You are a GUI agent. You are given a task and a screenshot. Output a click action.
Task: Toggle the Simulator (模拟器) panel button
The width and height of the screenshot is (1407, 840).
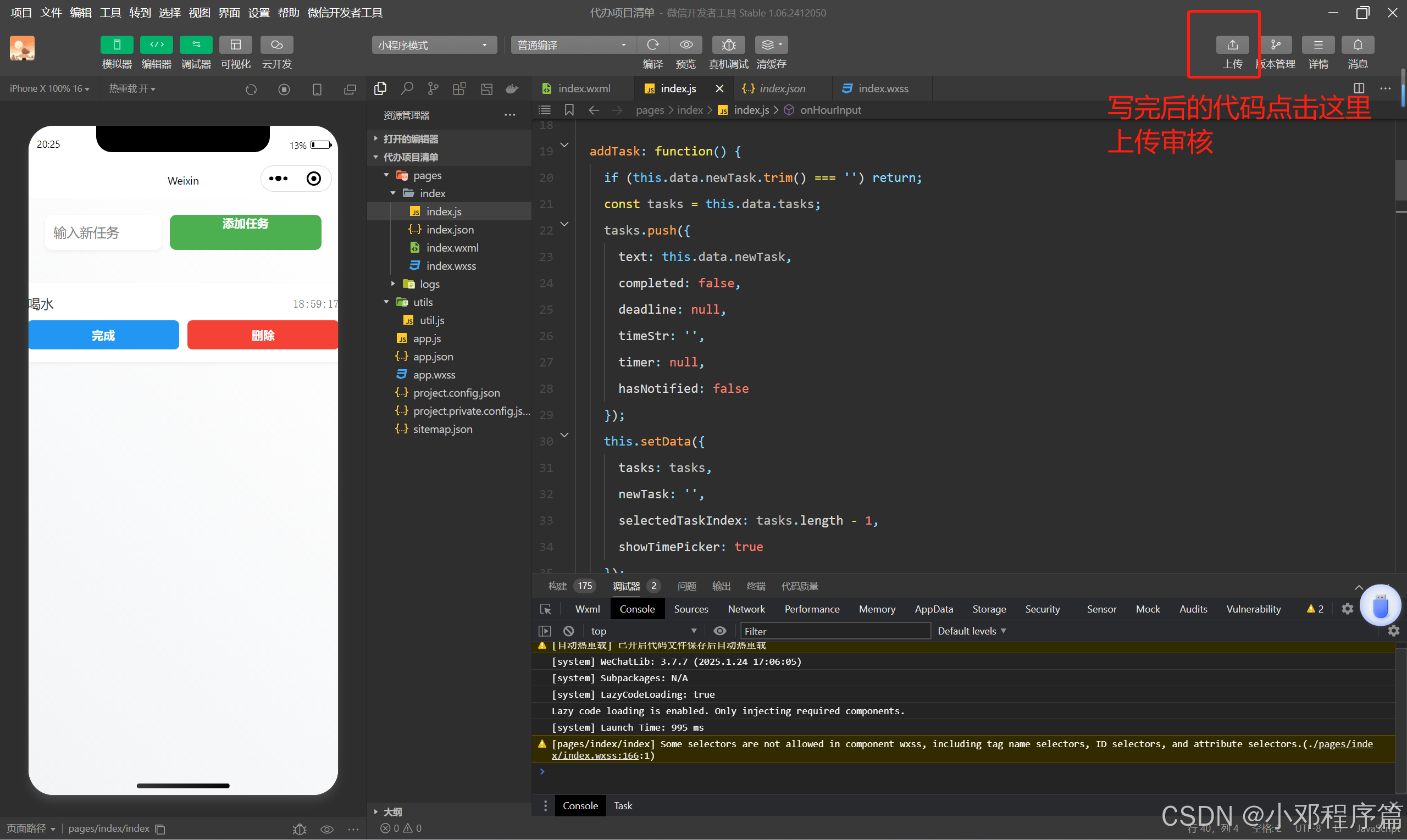pyautogui.click(x=117, y=44)
